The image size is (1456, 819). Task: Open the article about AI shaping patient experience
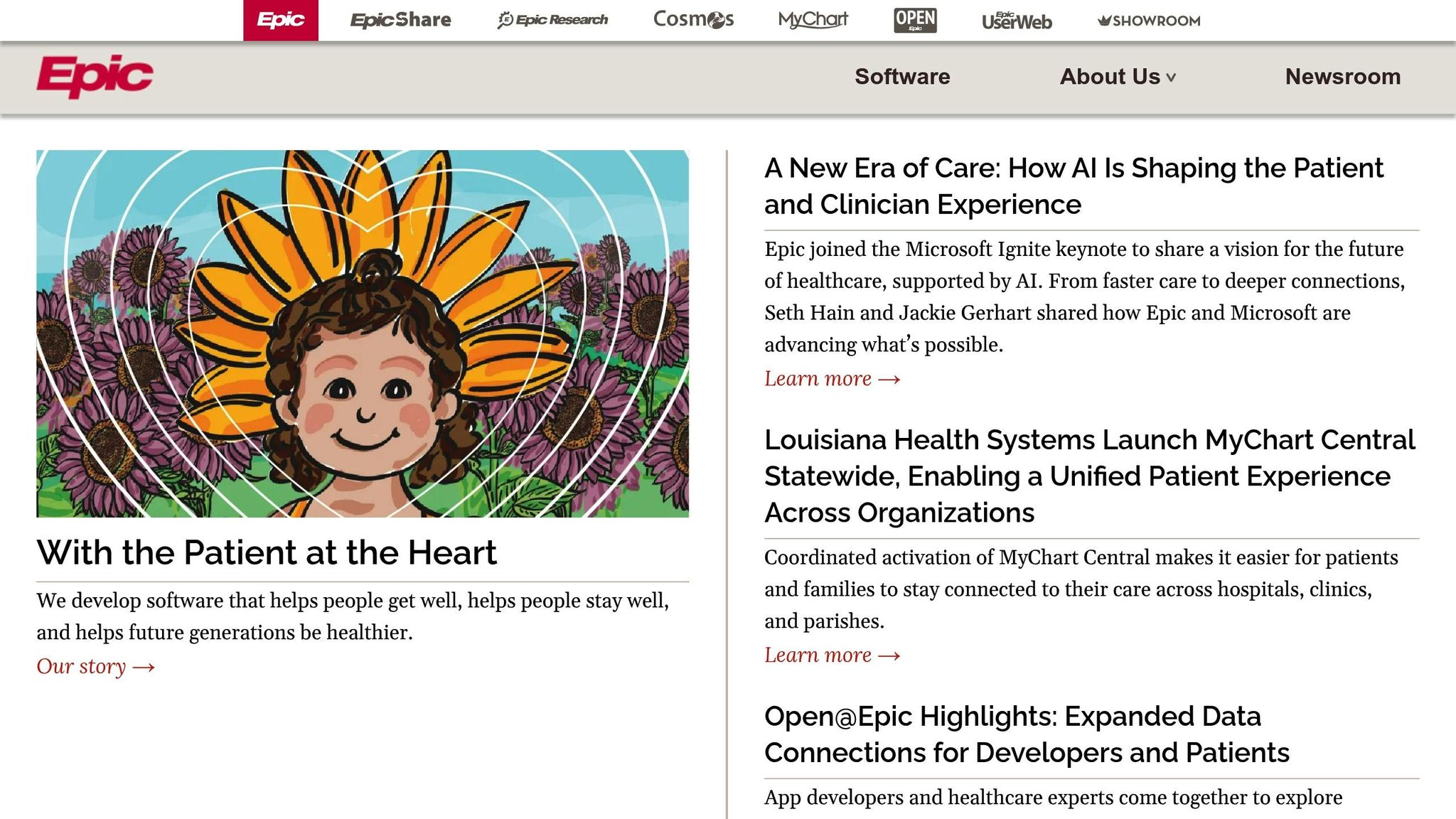pos(1074,186)
